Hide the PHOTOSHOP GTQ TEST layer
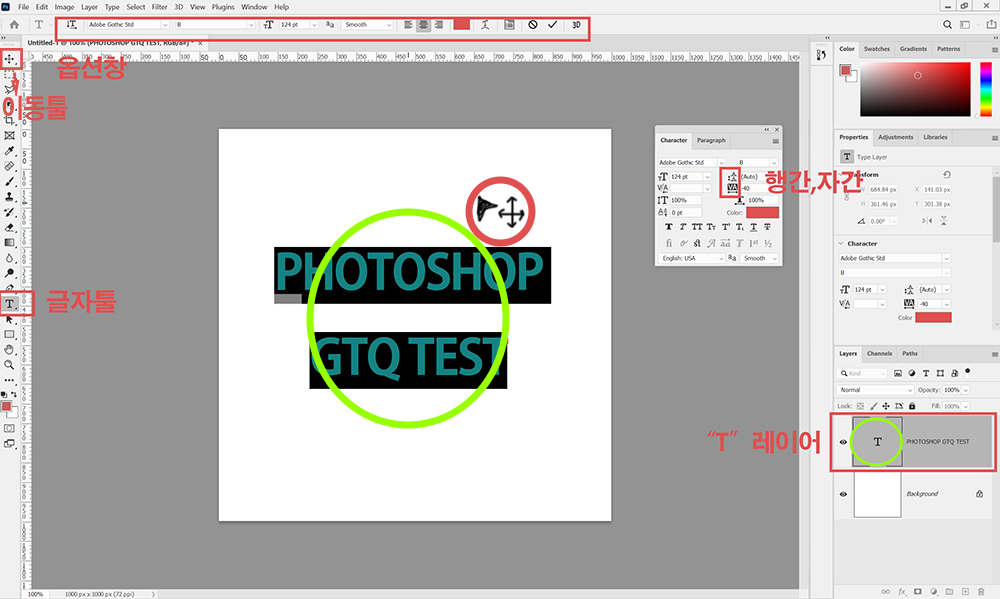The image size is (1000, 599). click(x=843, y=441)
